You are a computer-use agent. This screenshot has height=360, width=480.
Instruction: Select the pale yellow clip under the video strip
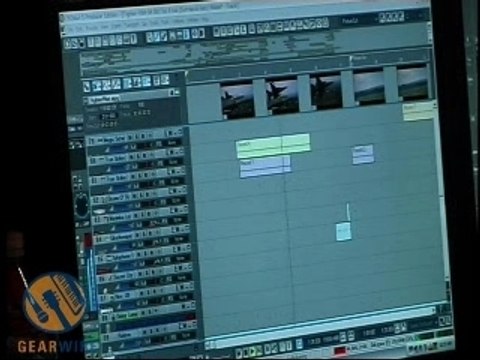418,112
